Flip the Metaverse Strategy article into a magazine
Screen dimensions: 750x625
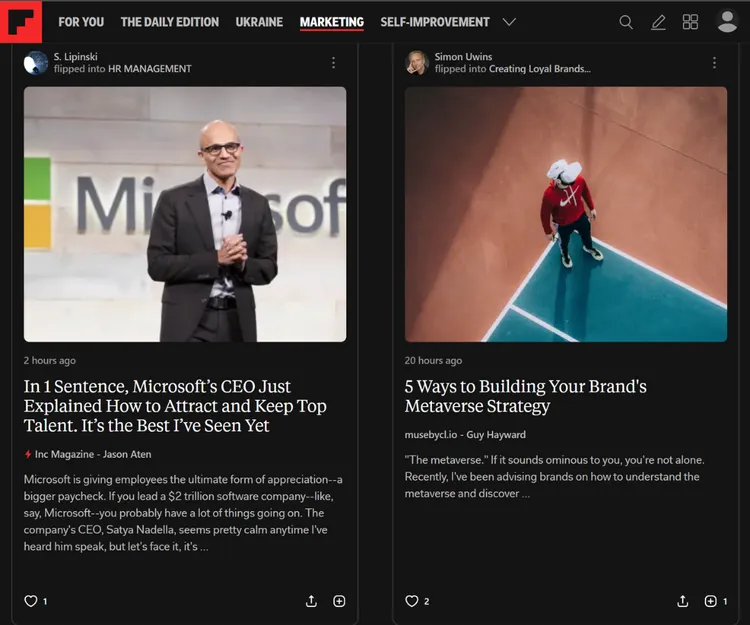pyautogui.click(x=710, y=601)
